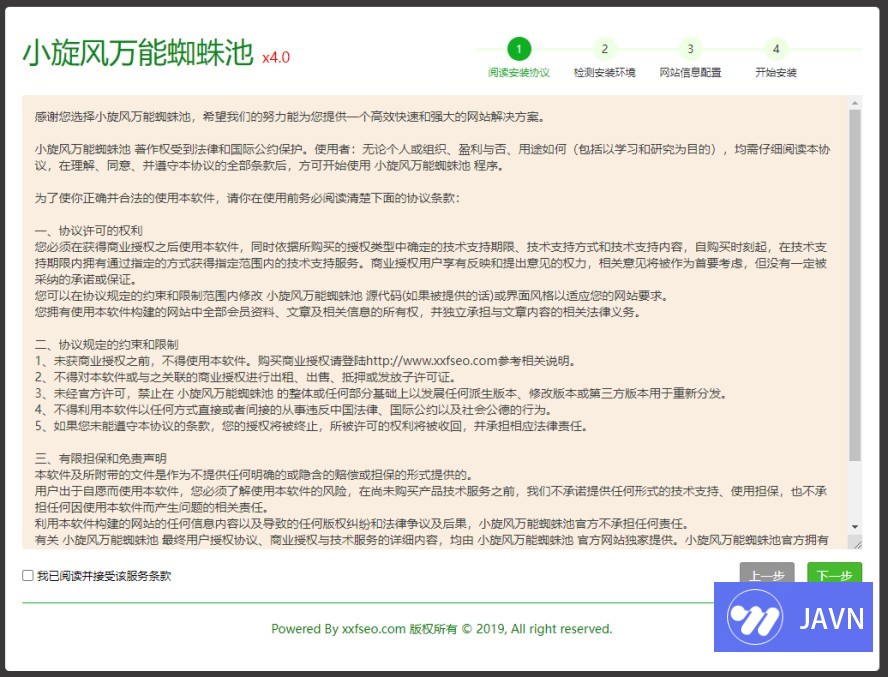Click clause 5 about 授权将被终止
888x677 pixels.
[311, 426]
